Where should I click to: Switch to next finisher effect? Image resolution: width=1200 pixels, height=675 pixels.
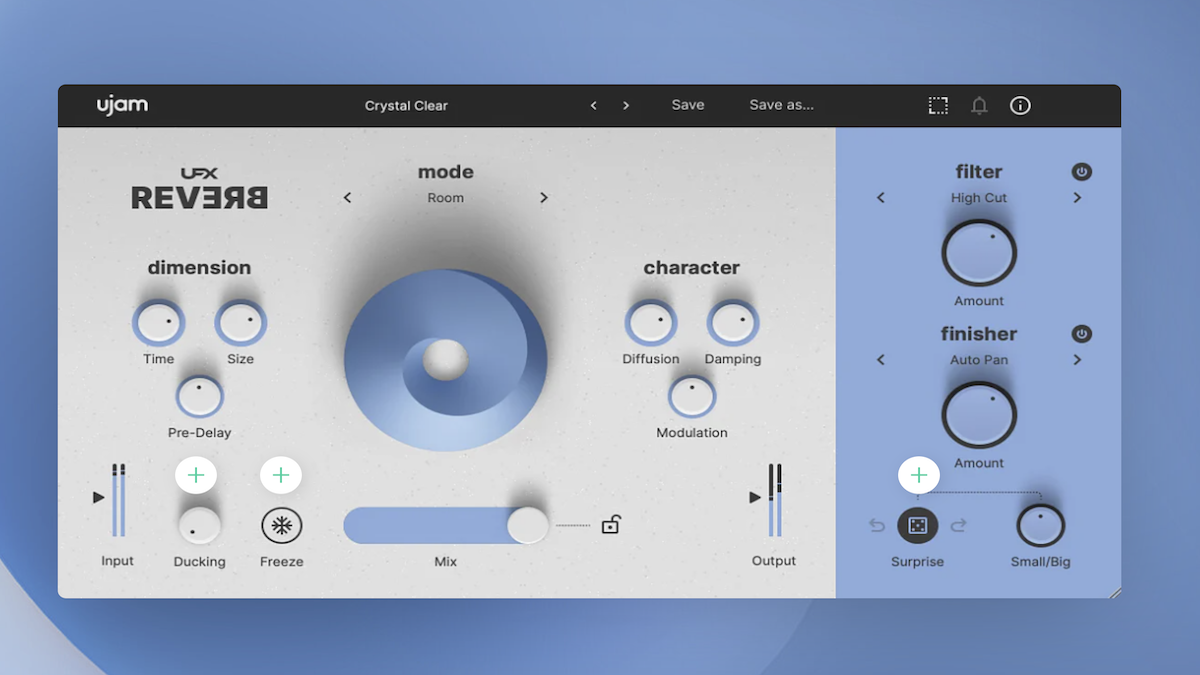tap(1077, 360)
